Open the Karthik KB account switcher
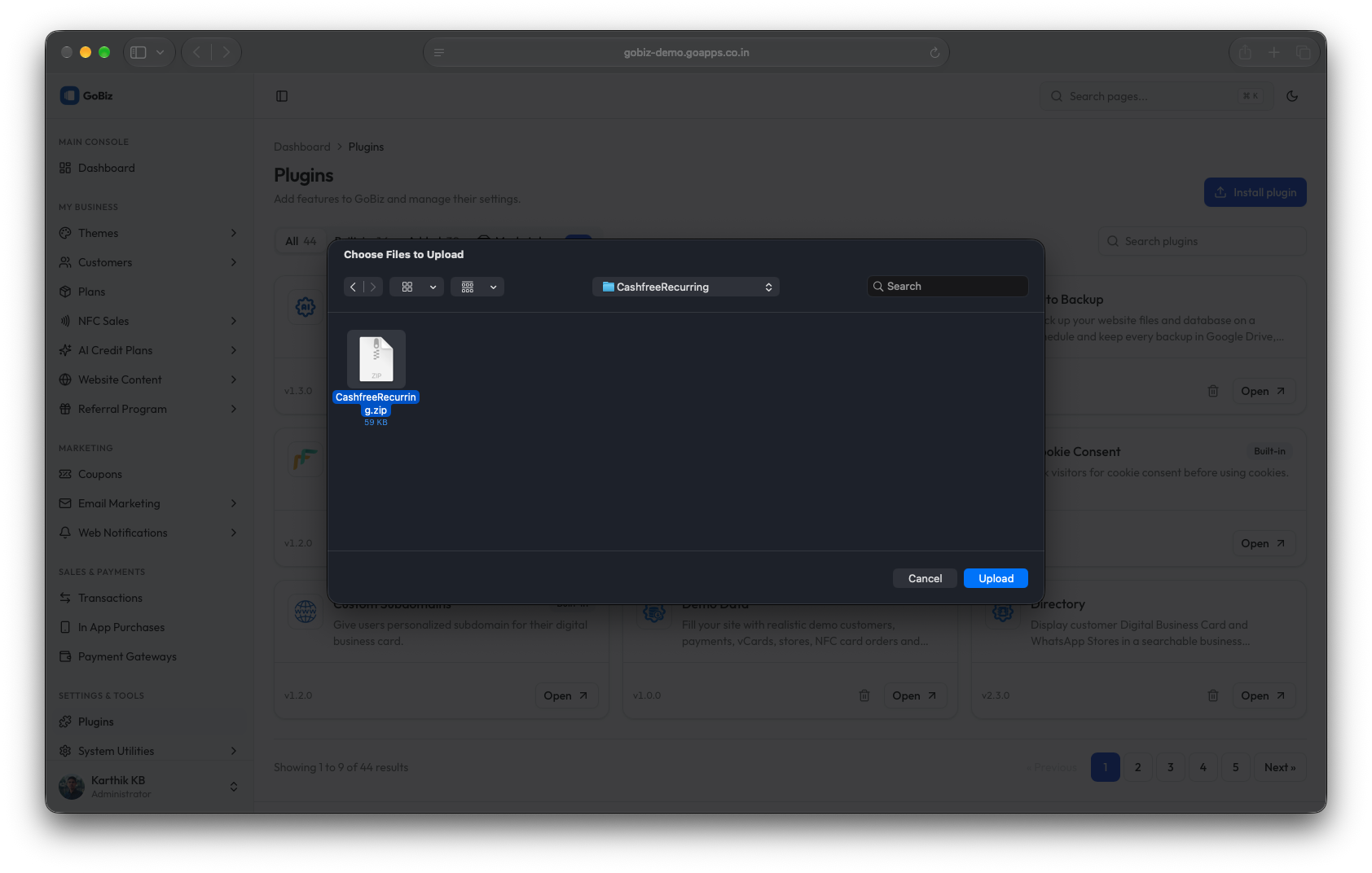This screenshot has width=1372, height=873. point(150,787)
